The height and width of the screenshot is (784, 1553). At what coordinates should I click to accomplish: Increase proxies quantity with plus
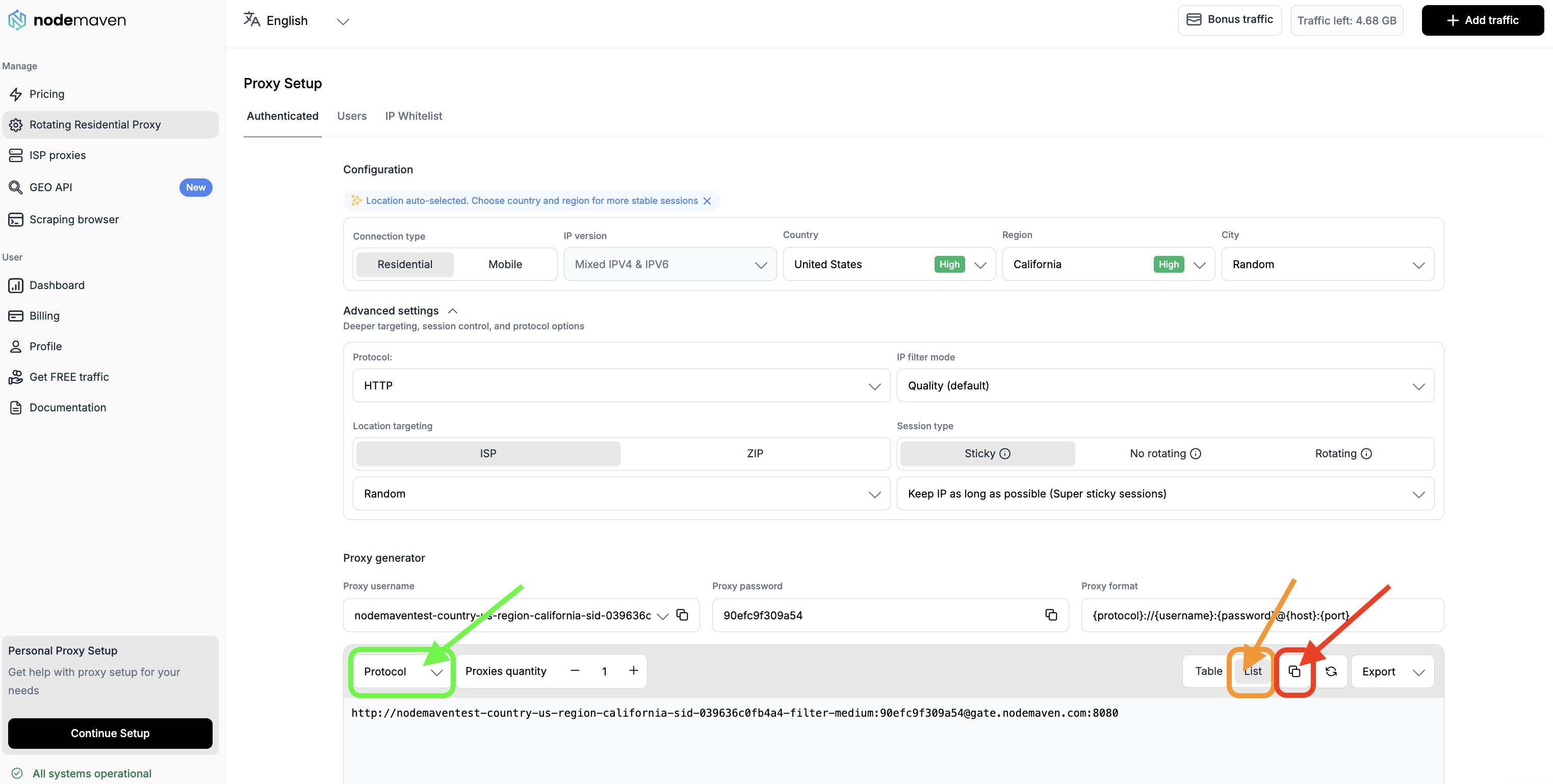pos(634,671)
